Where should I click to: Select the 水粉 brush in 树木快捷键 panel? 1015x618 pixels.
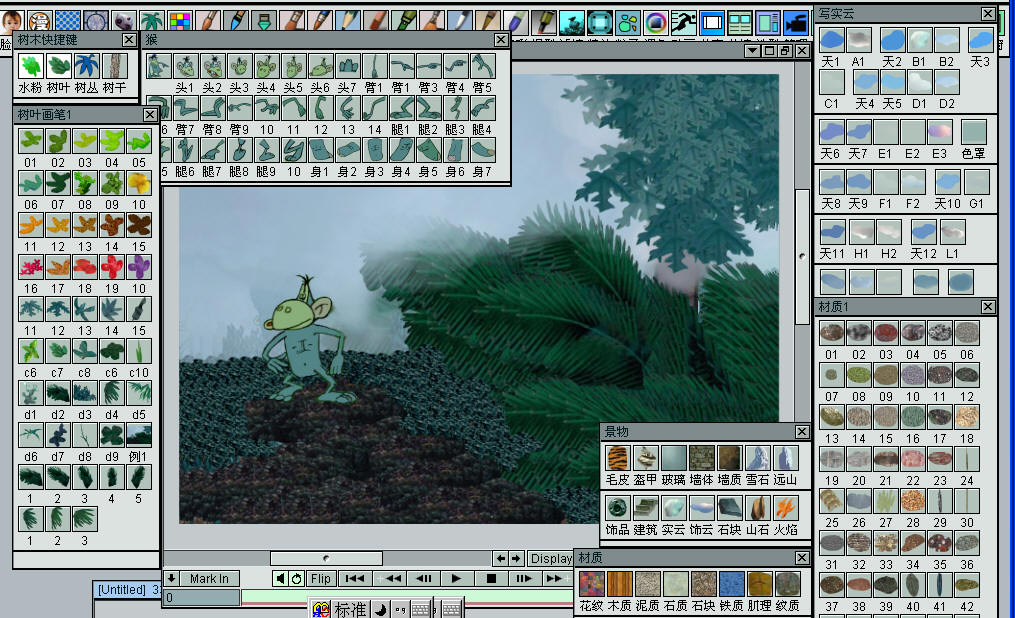coord(30,66)
